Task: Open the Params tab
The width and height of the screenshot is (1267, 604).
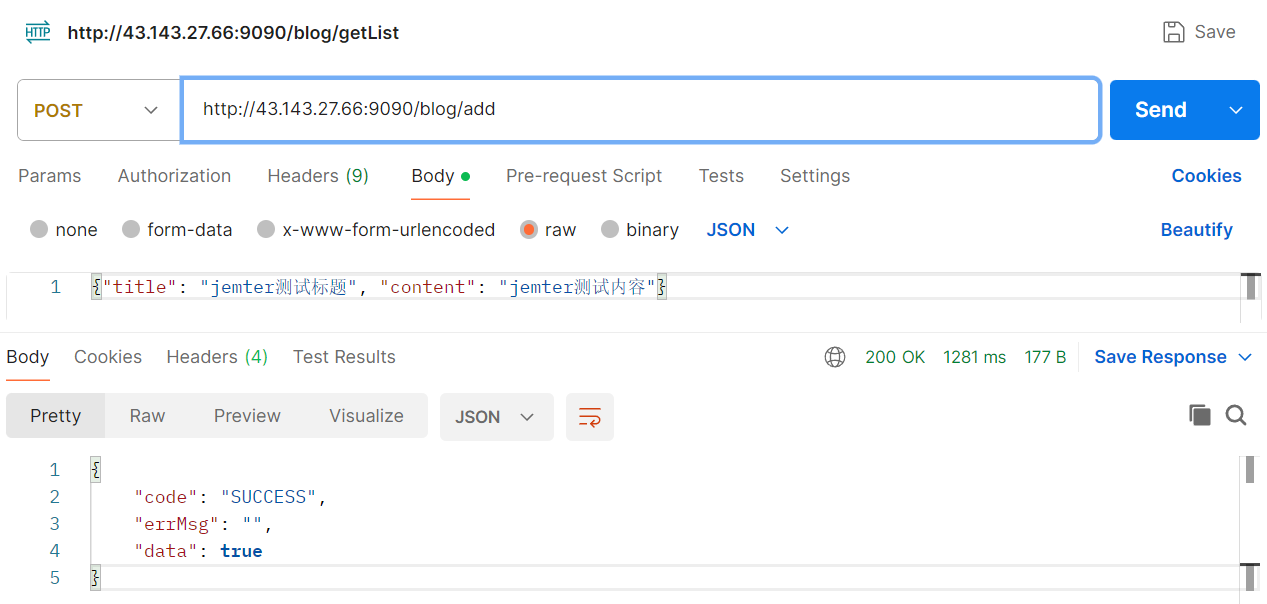Action: [x=49, y=176]
